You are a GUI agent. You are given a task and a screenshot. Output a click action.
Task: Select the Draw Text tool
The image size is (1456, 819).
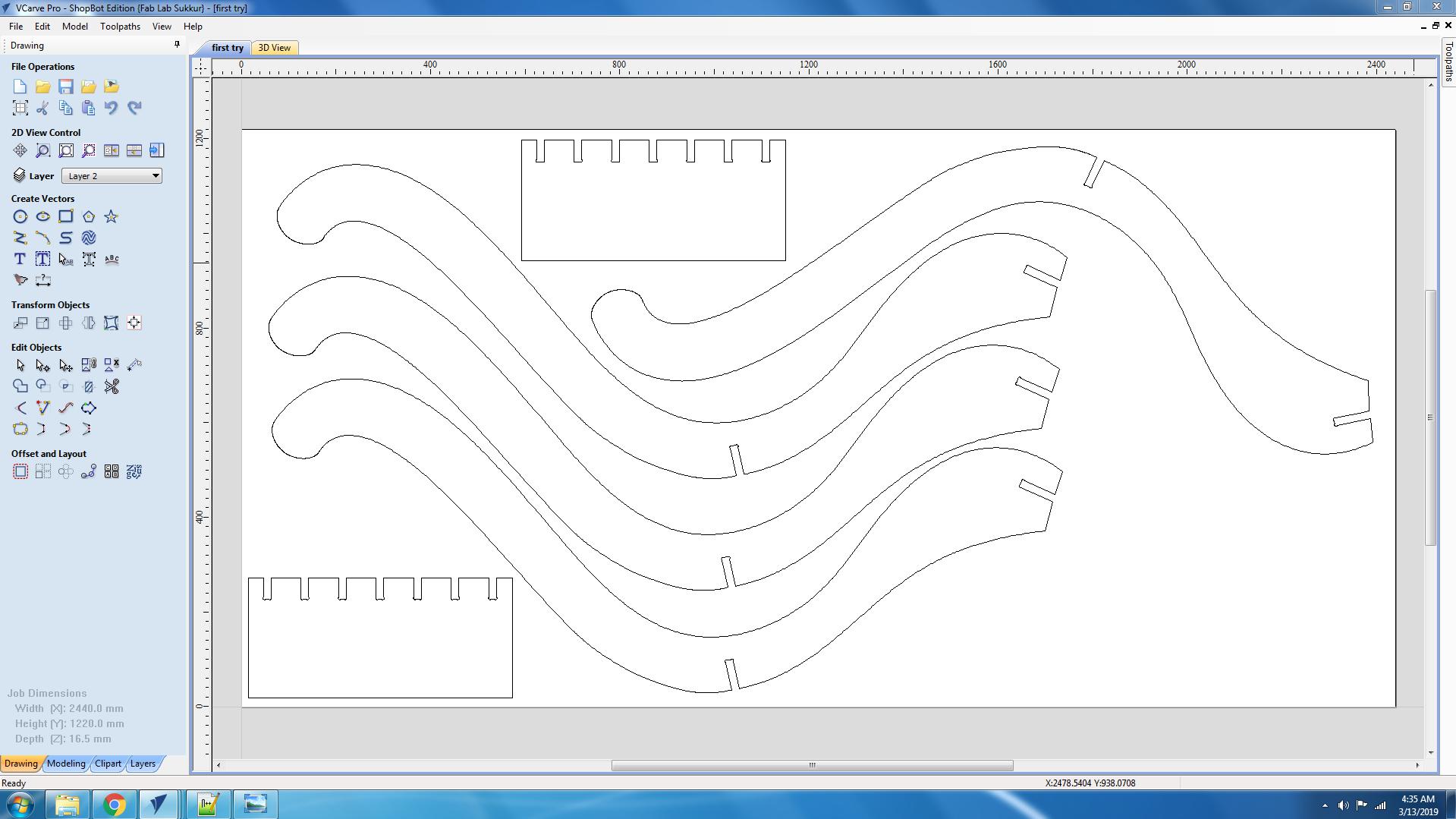coord(20,260)
